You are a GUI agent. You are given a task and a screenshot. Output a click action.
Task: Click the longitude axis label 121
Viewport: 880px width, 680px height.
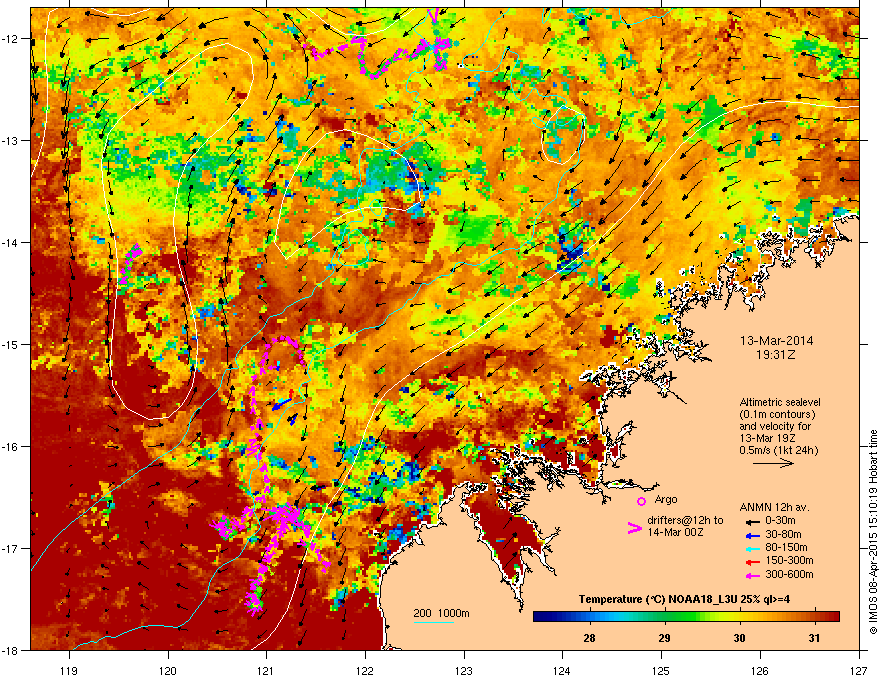click(x=266, y=670)
